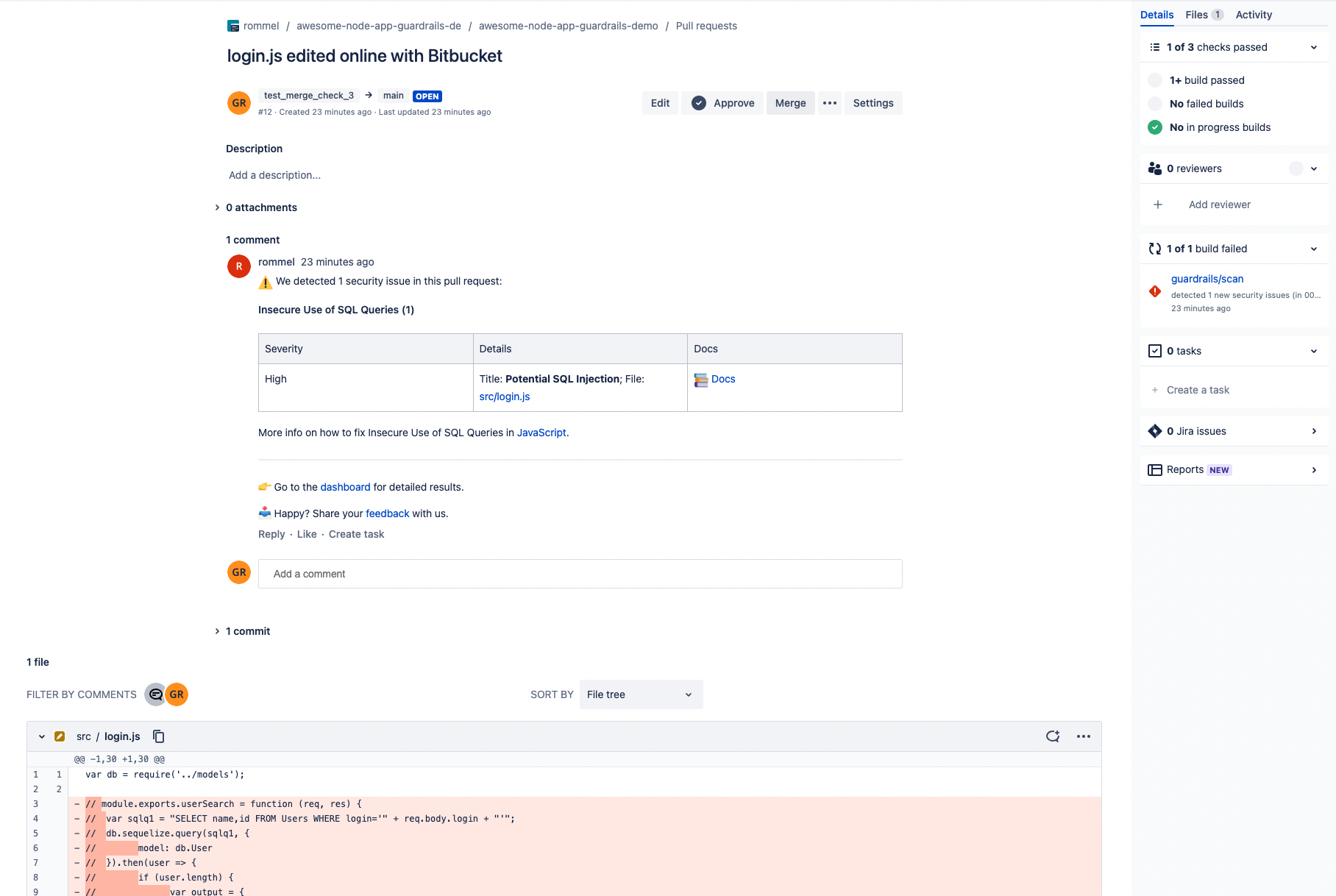
Task: Open awesome-node-app-guardrails-demo breadcrumb
Action: pyautogui.click(x=568, y=26)
